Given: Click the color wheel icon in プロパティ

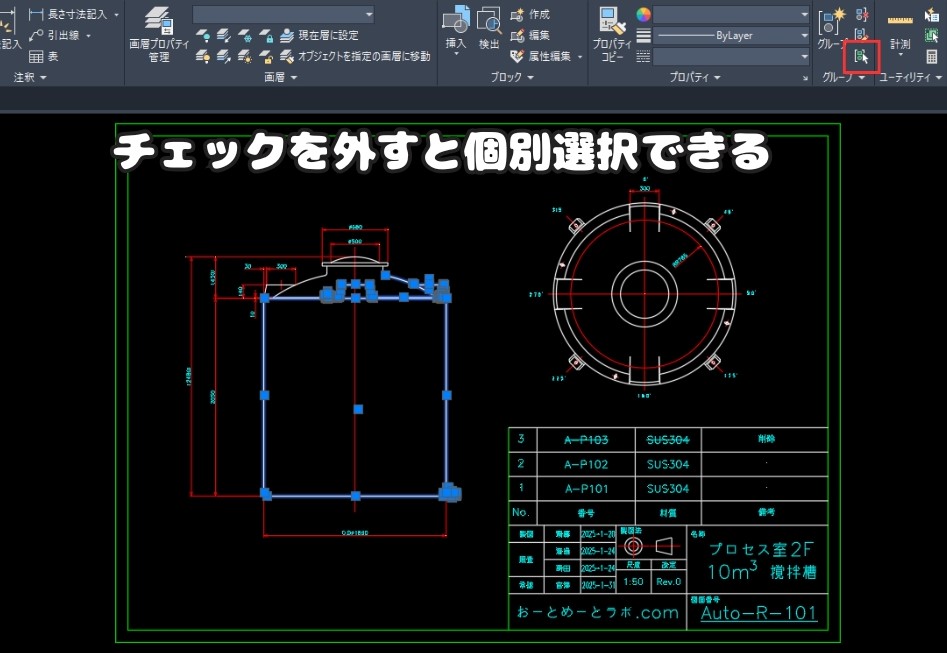Looking at the screenshot, I should pyautogui.click(x=644, y=14).
